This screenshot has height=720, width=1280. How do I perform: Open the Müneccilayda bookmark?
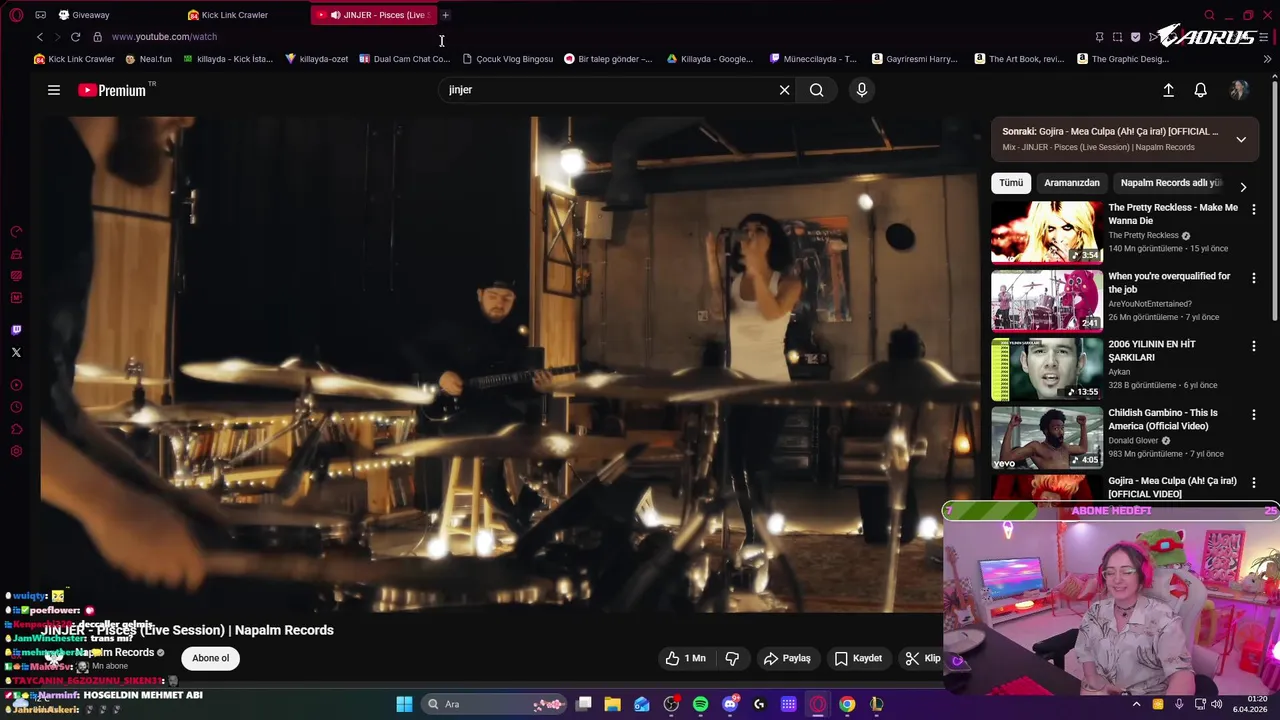[x=812, y=59]
